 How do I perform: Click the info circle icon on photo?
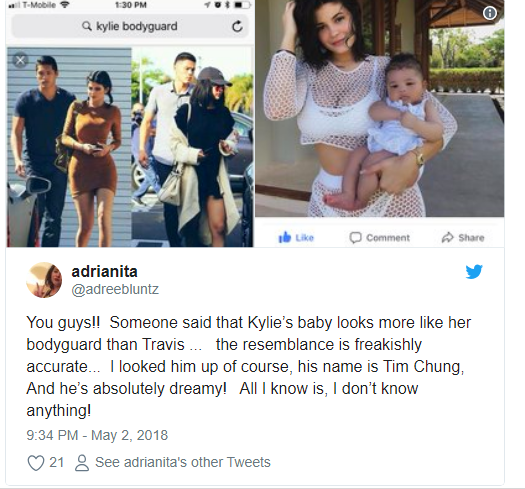pyautogui.click(x=490, y=13)
